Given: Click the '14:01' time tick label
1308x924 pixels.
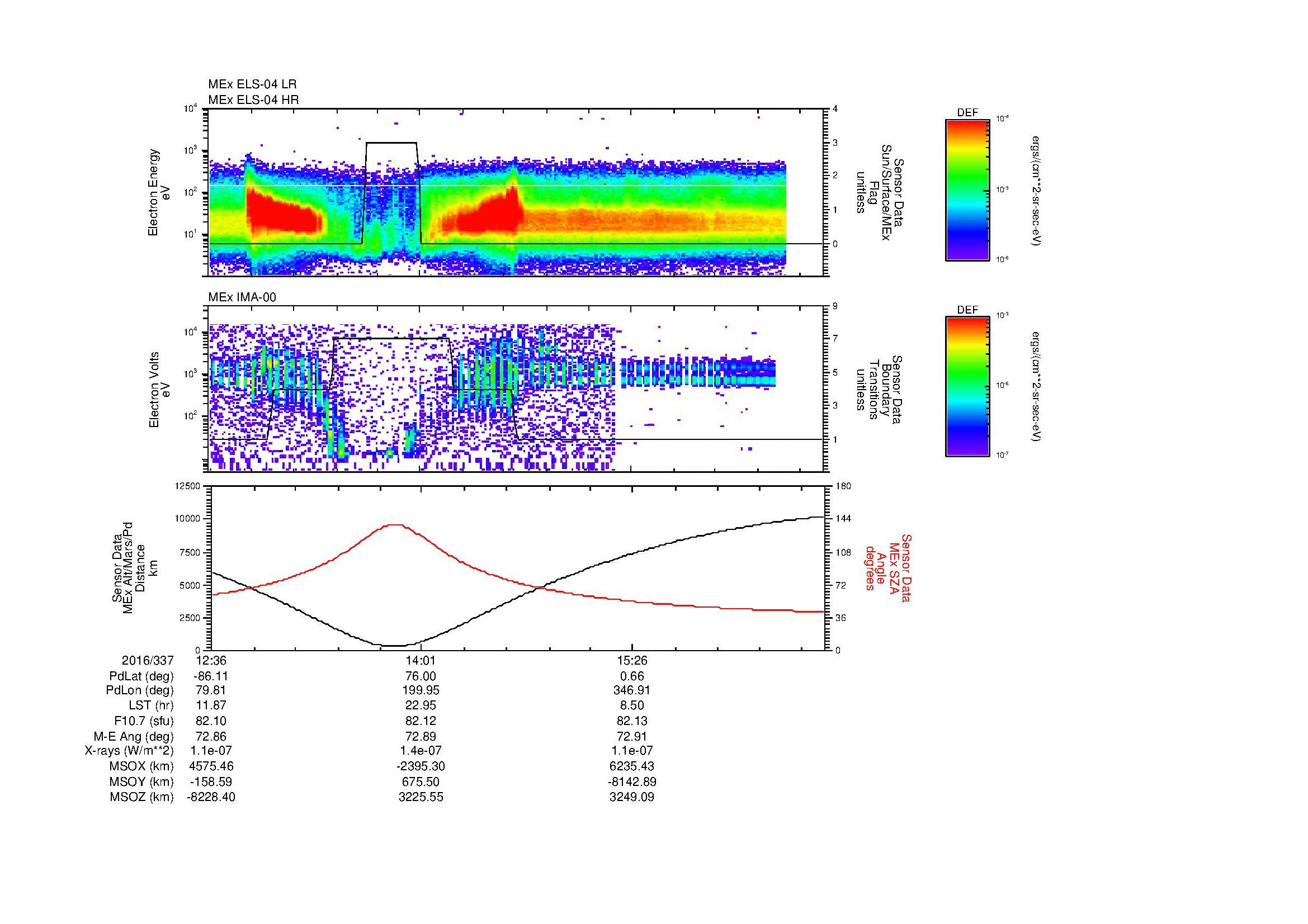Looking at the screenshot, I should [421, 660].
